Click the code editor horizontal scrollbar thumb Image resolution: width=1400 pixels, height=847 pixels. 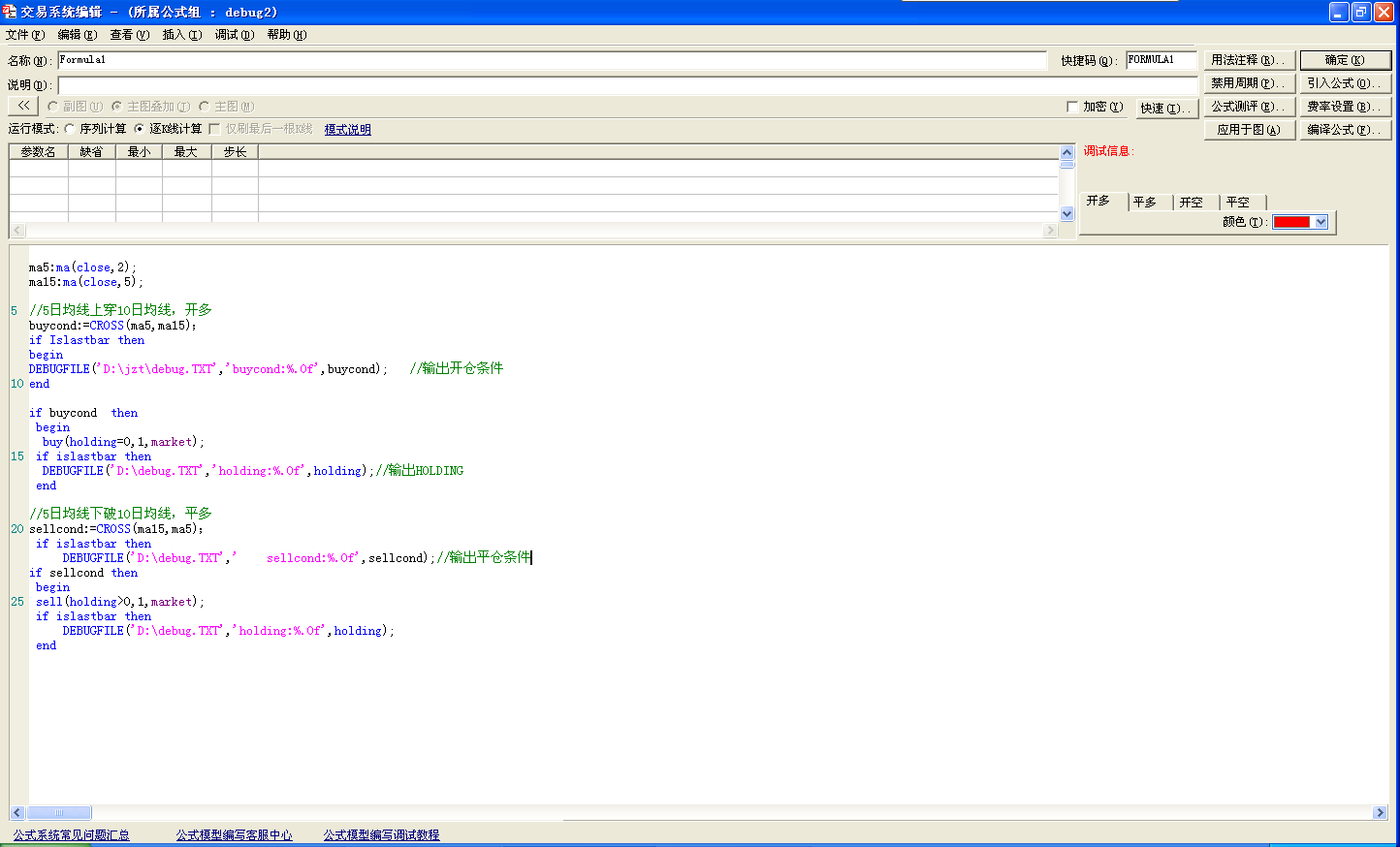pos(59,813)
